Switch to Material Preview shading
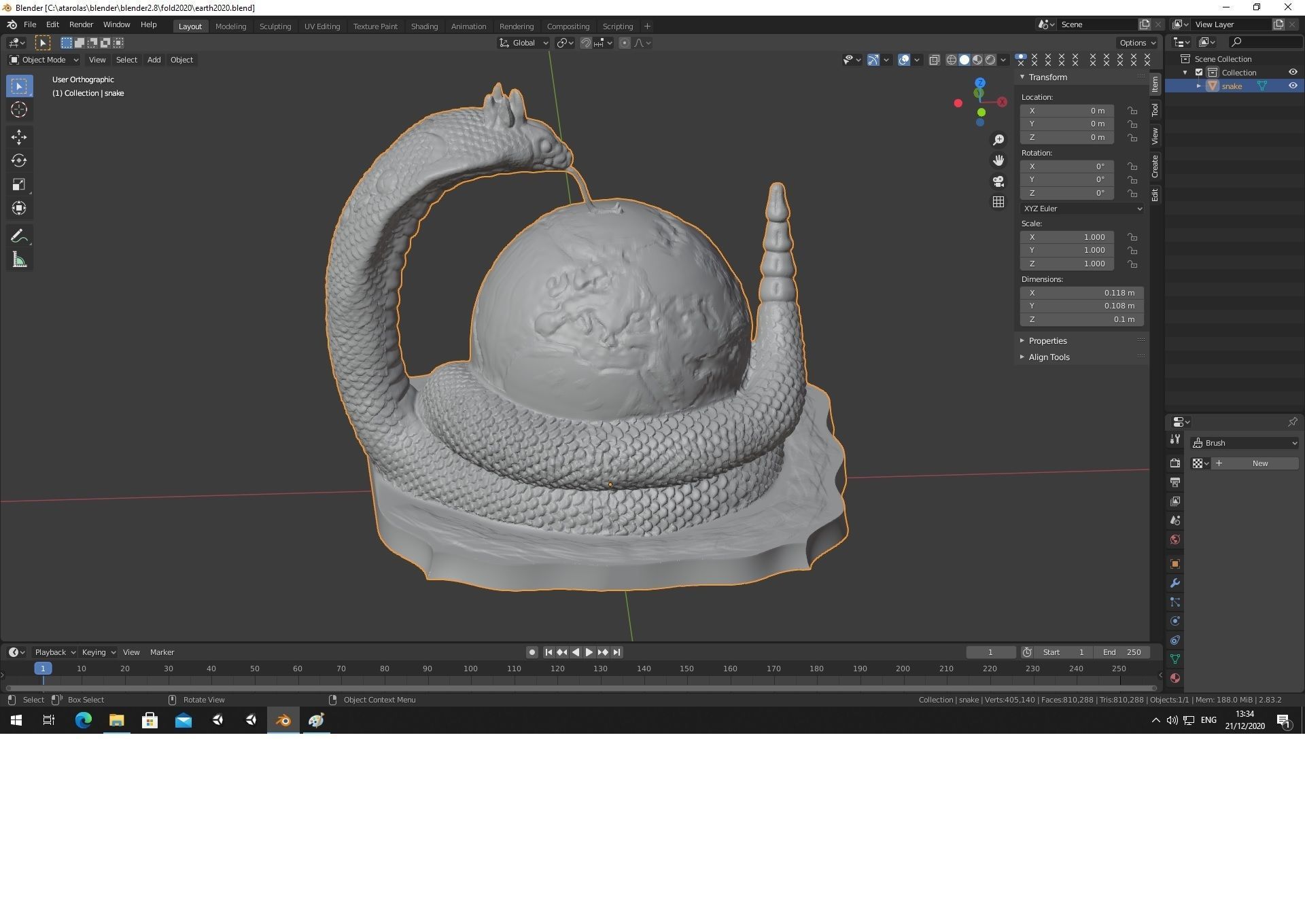The image size is (1305, 924). (977, 60)
